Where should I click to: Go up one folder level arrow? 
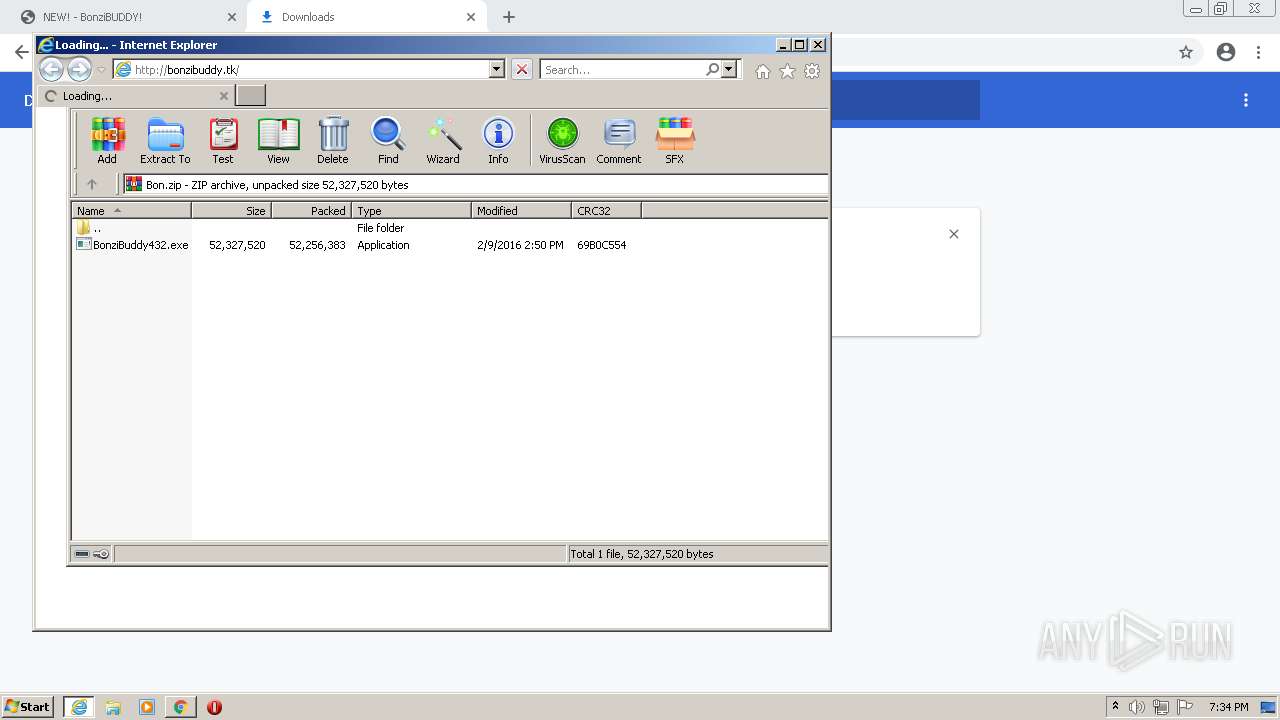(92, 184)
